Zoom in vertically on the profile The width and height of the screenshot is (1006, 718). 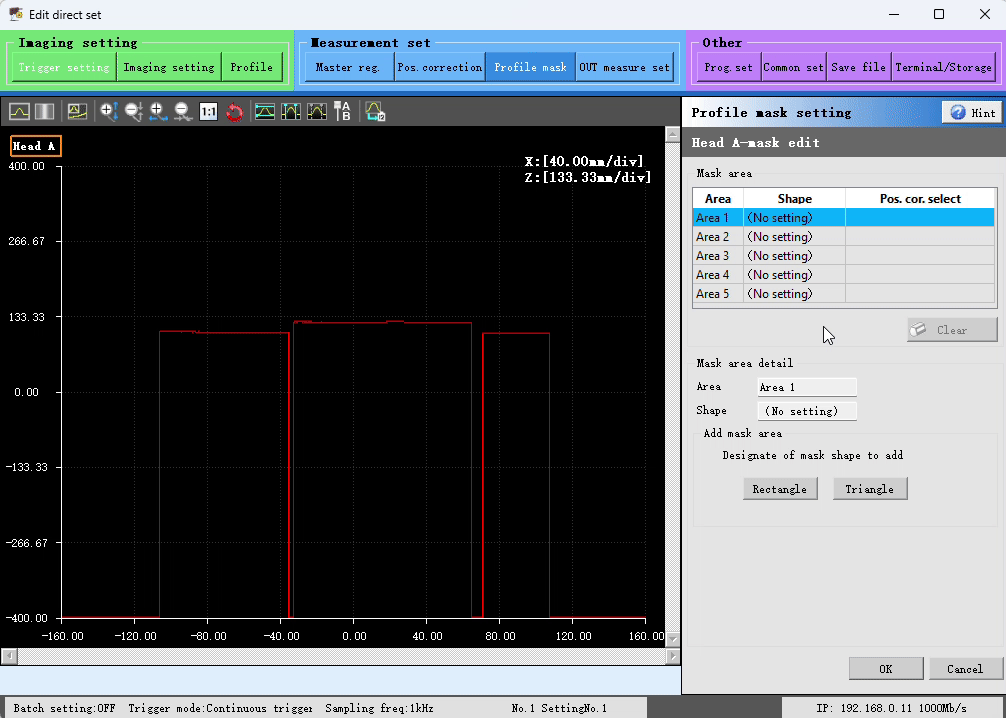coord(108,112)
